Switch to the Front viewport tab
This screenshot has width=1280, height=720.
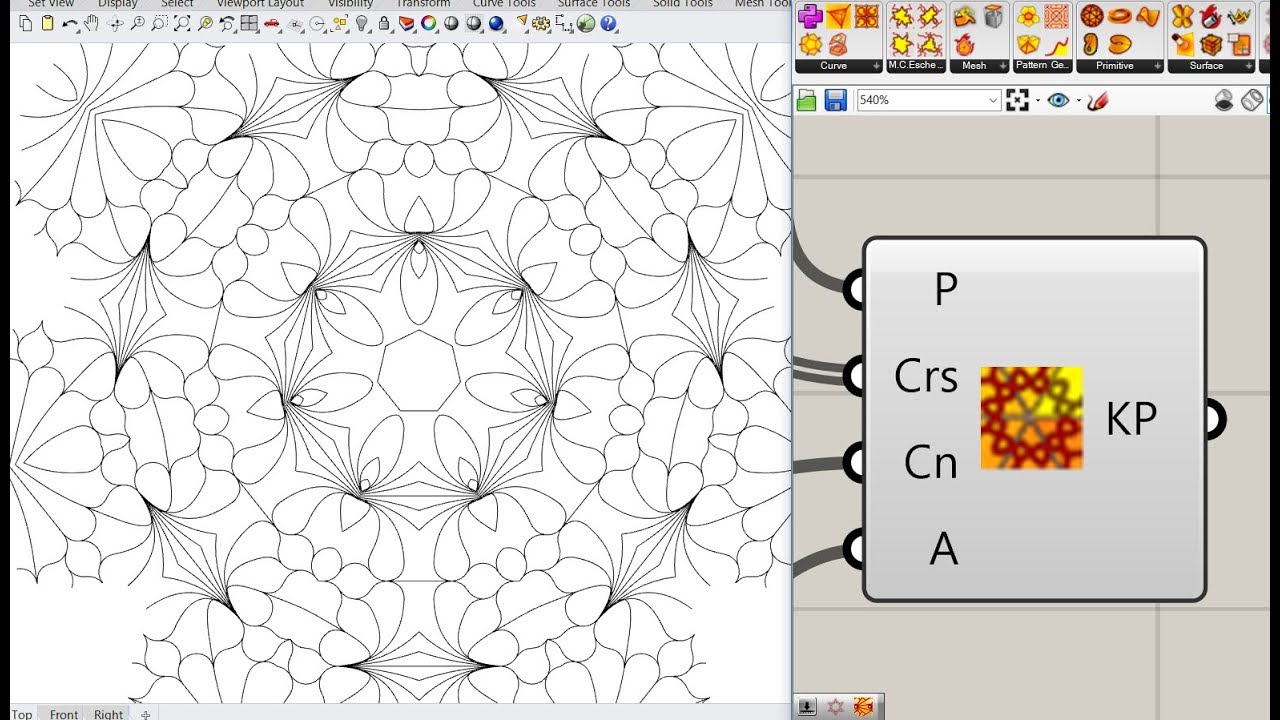[63, 714]
